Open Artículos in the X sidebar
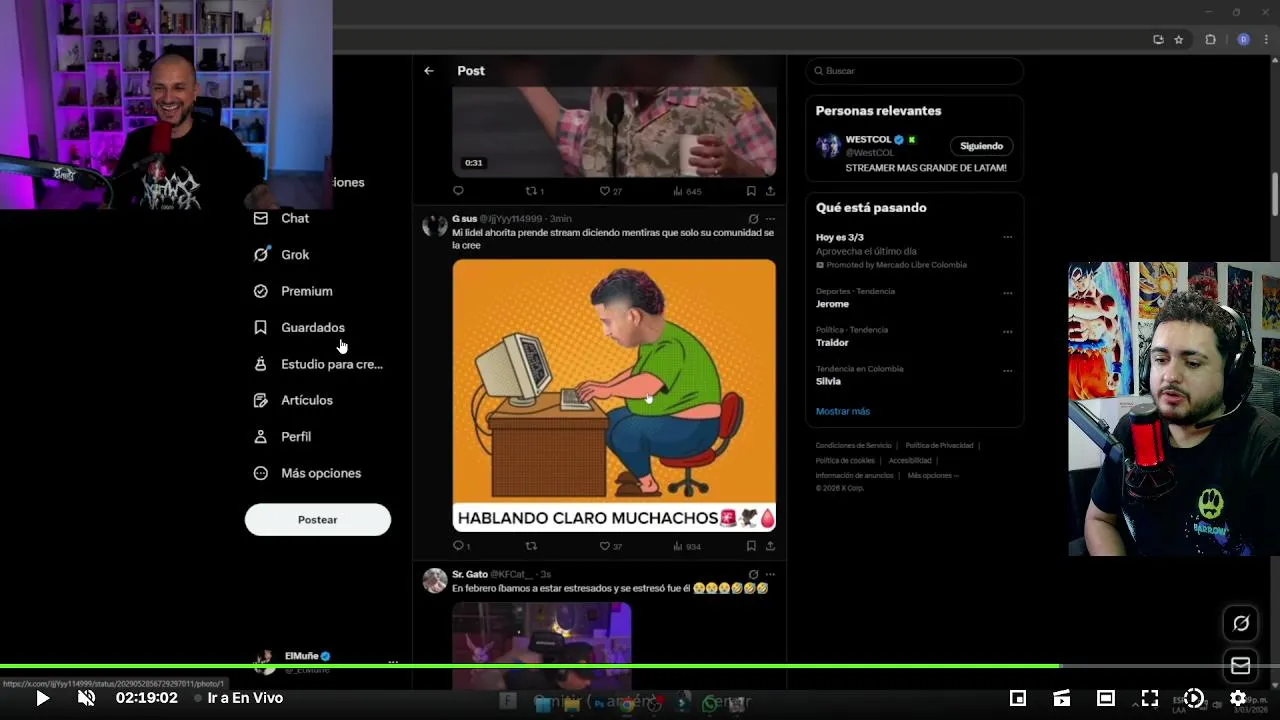1280x720 pixels. [x=293, y=400]
